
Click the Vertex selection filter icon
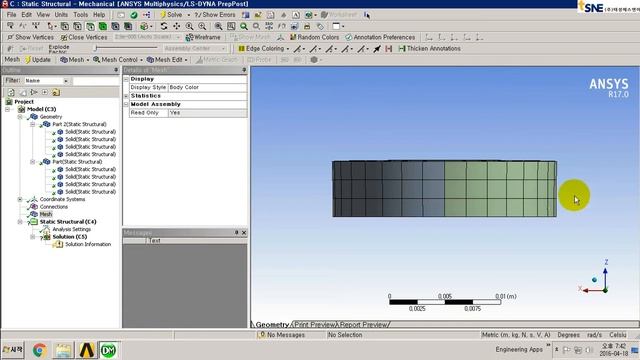(64, 26)
